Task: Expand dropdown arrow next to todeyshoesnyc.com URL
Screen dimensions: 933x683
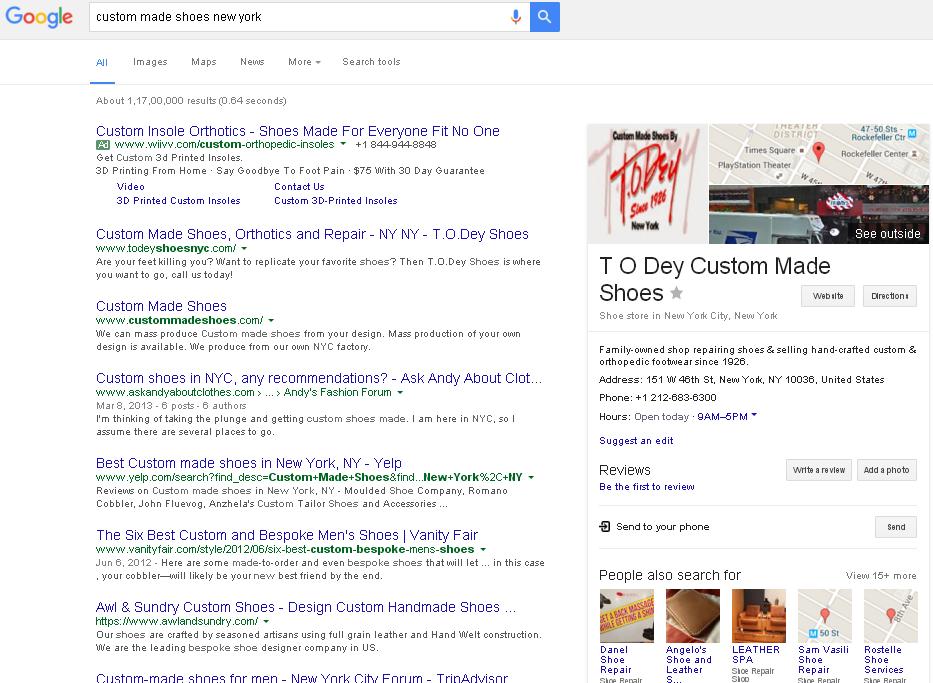Action: [244, 248]
